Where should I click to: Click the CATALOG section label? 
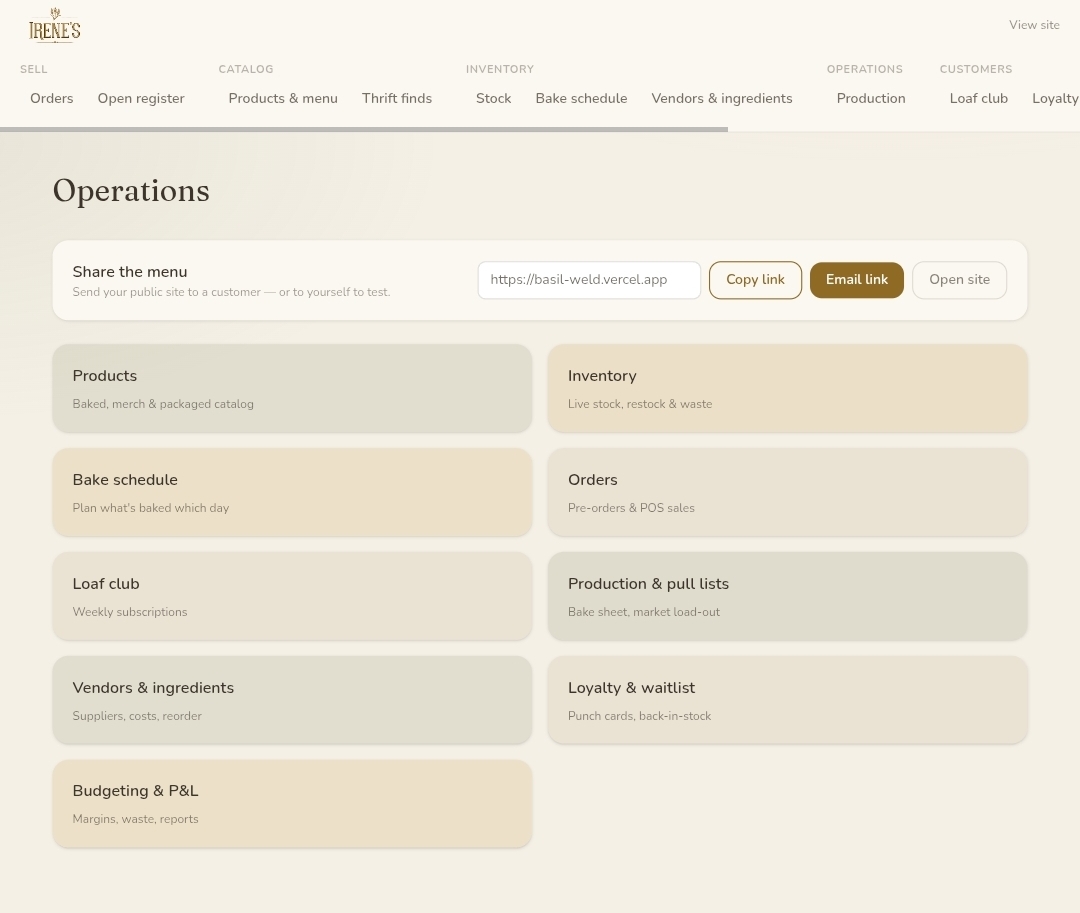click(x=246, y=70)
